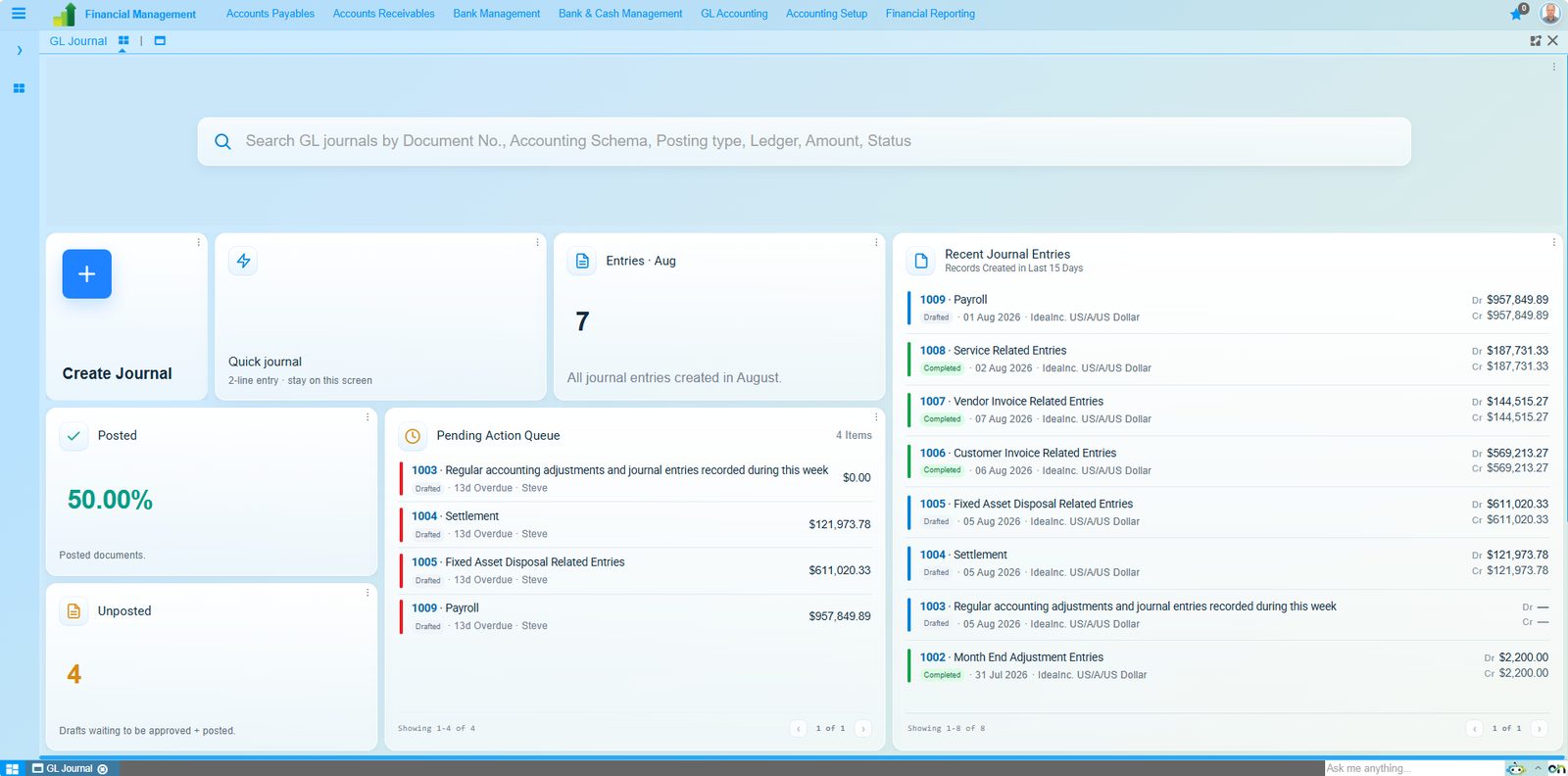Viewport: 1568px width, 776px height.
Task: Open recent entry 1009 Payroll
Action: click(x=1229, y=308)
